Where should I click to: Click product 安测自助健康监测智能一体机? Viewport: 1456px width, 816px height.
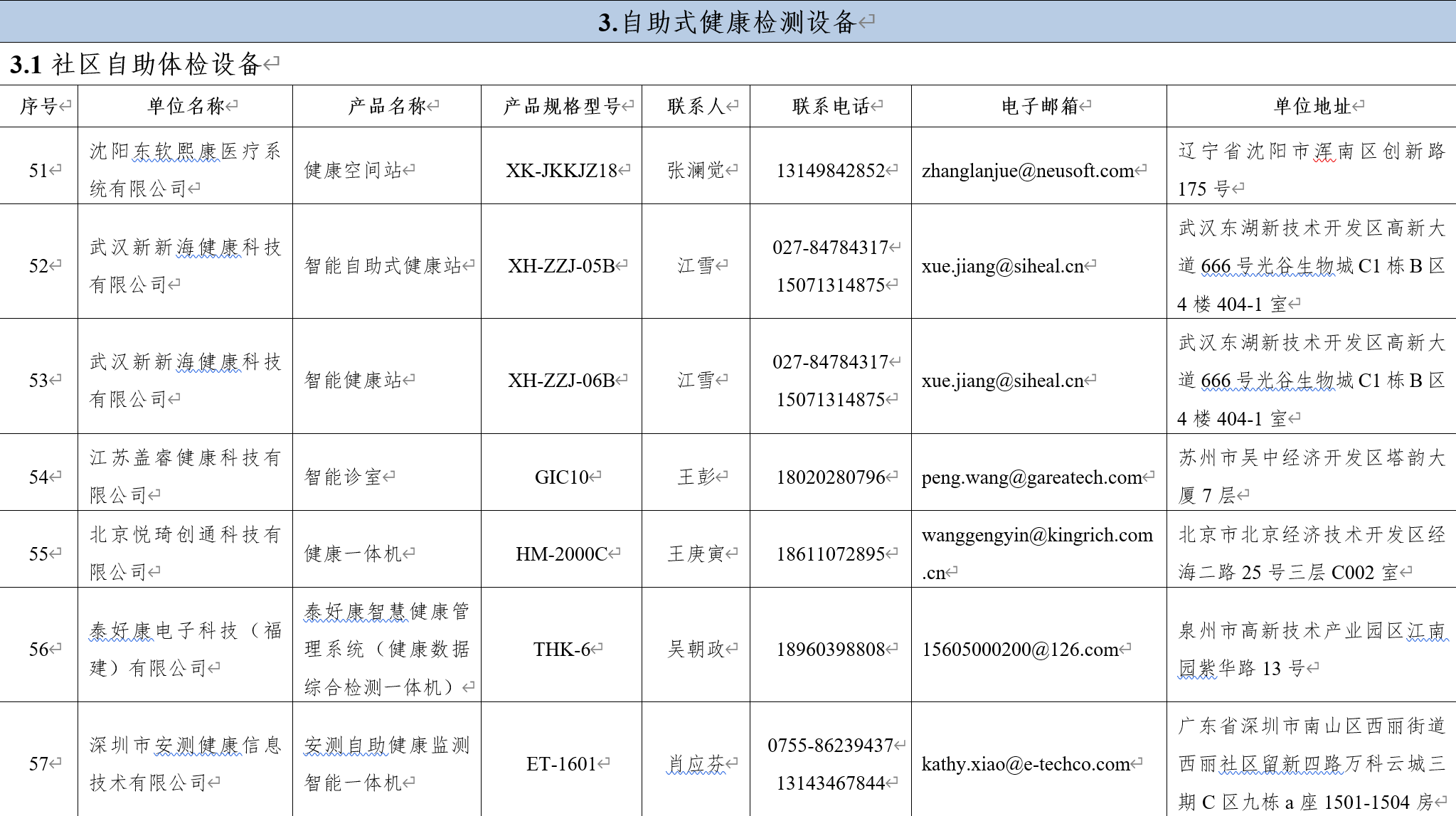pyautogui.click(x=387, y=764)
